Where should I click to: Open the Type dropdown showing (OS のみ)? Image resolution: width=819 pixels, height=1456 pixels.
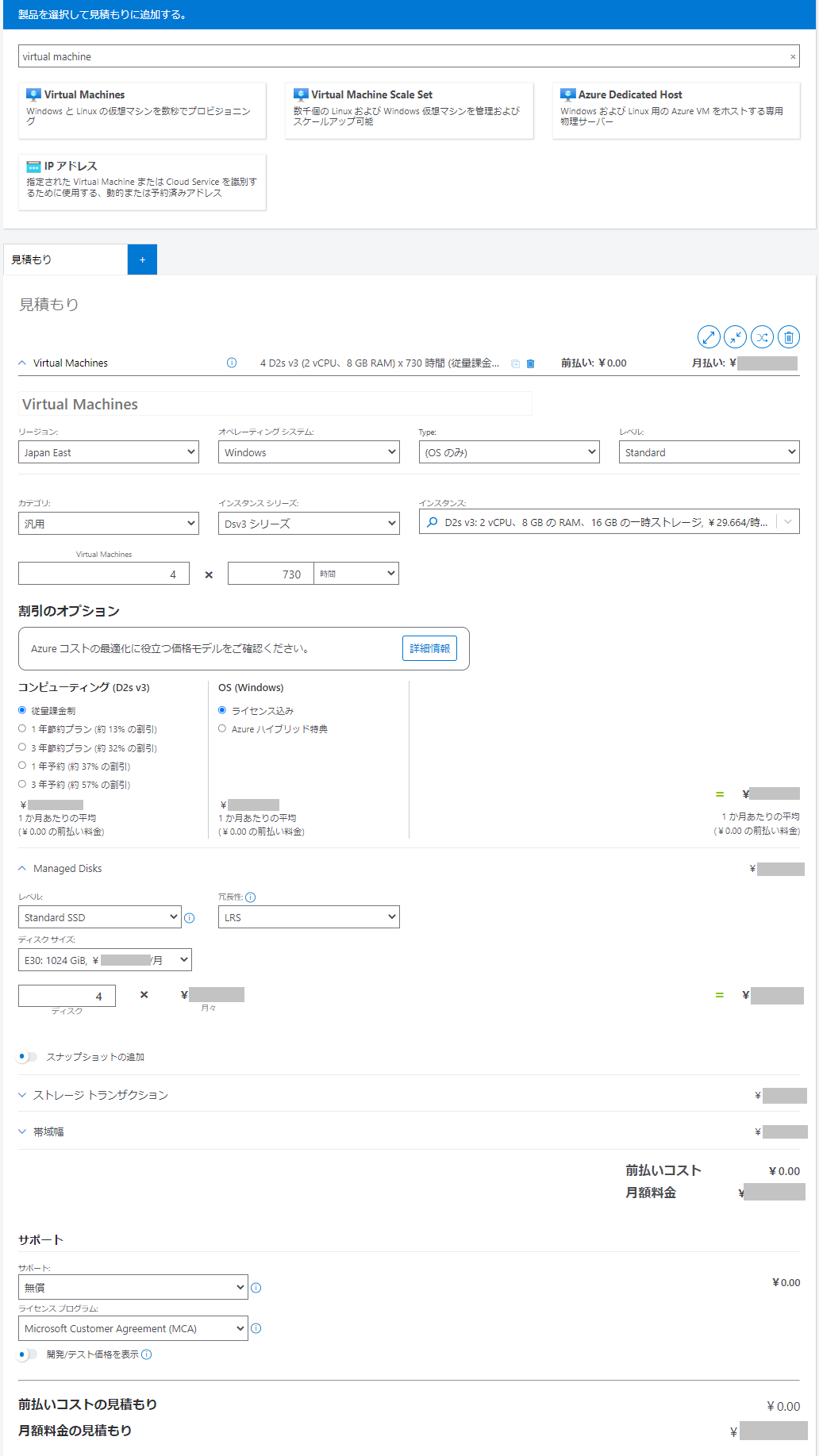509,452
